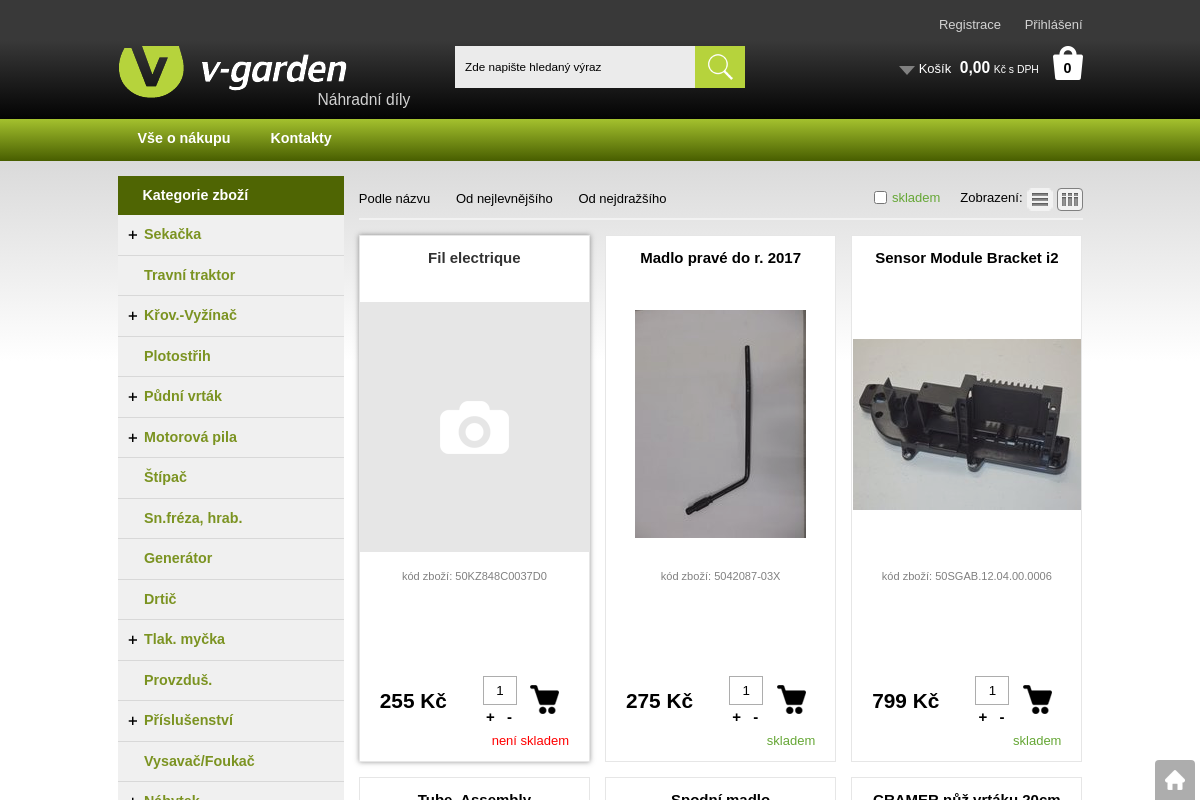The height and width of the screenshot is (800, 1200).
Task: Expand the Motorová pila category
Action: click(x=132, y=437)
